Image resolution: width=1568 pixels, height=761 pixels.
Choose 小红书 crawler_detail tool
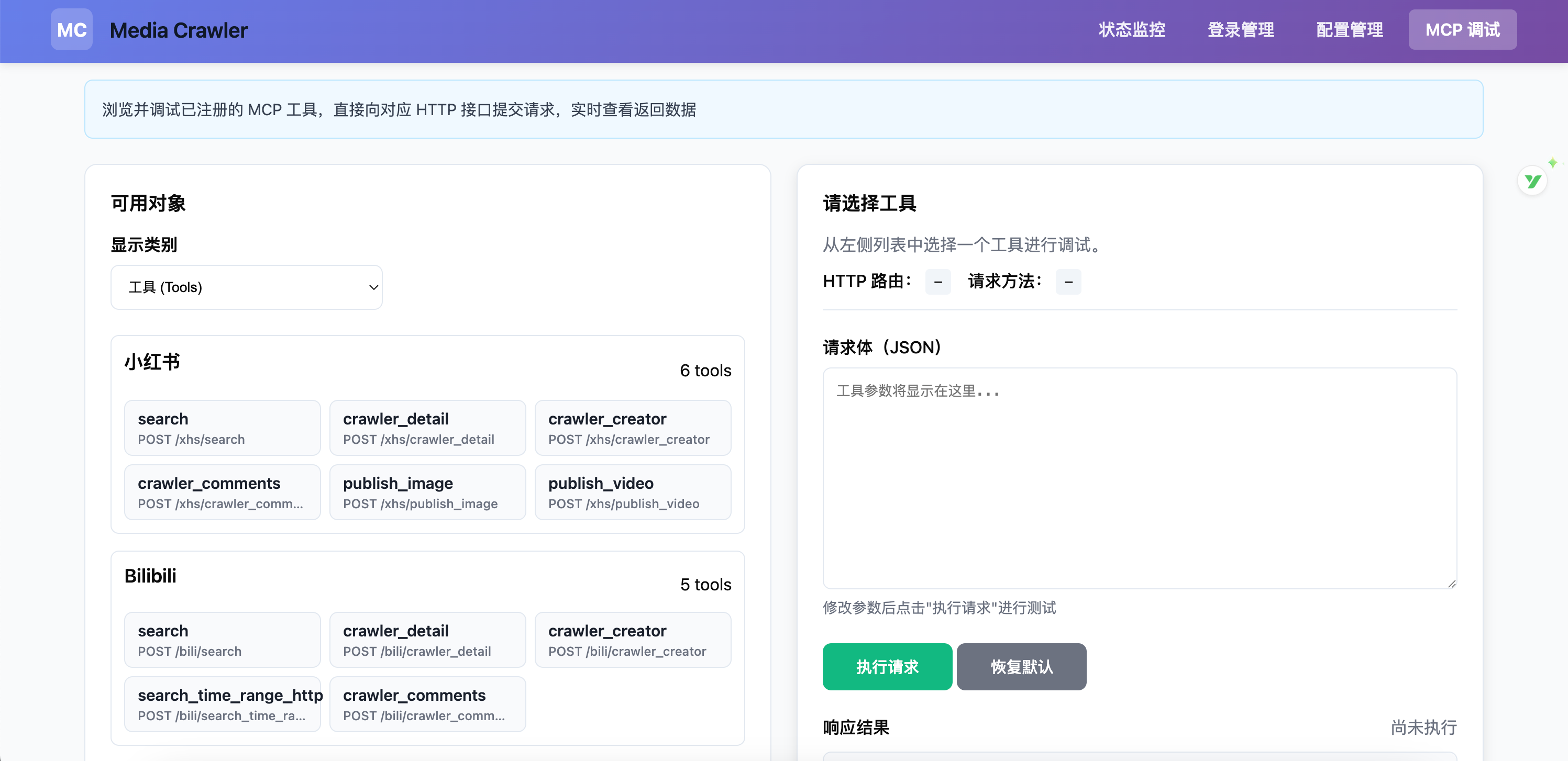[x=427, y=428]
